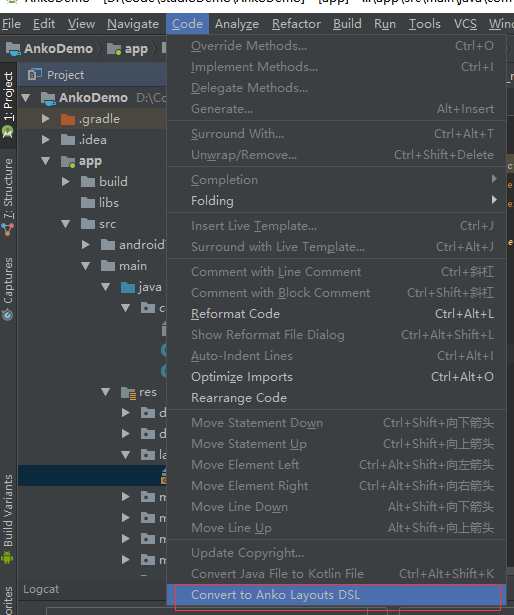Click the Android icon on Build Variants
Screen dimensions: 514x615
coord(7,557)
